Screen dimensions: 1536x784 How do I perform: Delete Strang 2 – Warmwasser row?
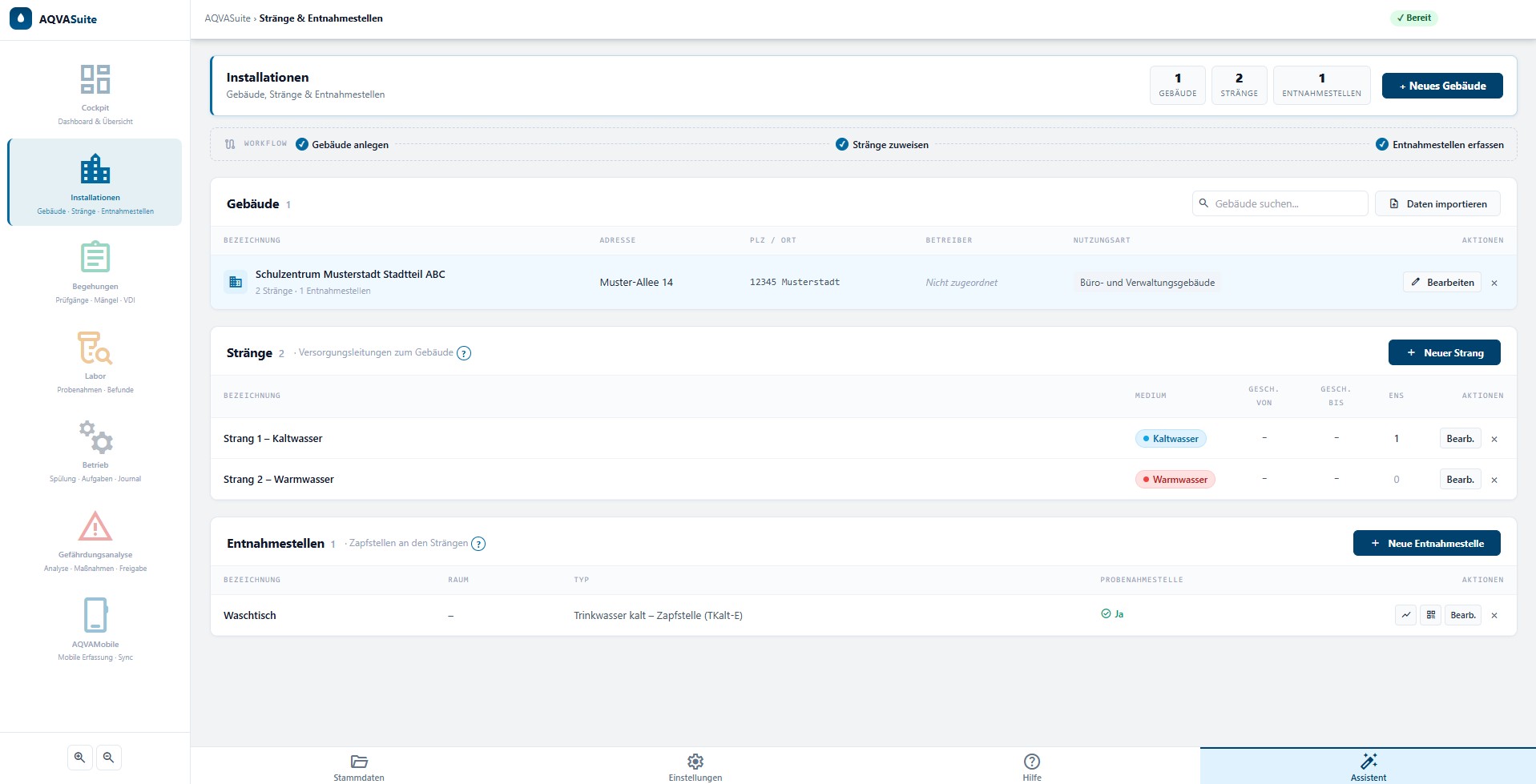(x=1494, y=480)
